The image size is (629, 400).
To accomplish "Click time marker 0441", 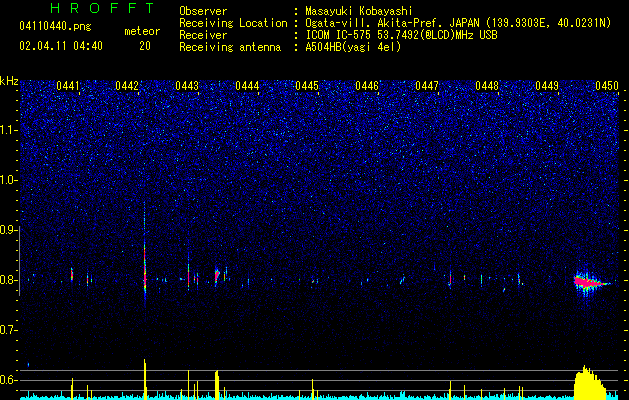I will (x=68, y=86).
